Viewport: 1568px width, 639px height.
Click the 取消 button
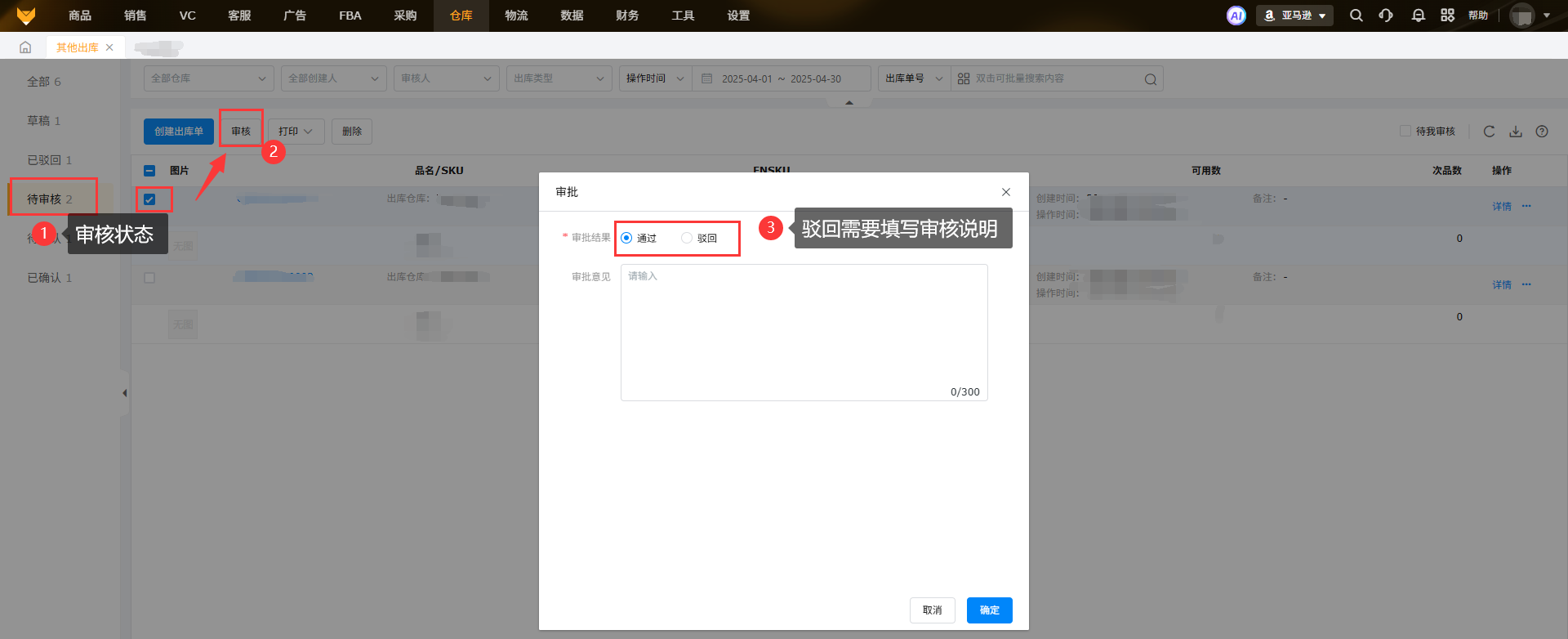coord(932,610)
